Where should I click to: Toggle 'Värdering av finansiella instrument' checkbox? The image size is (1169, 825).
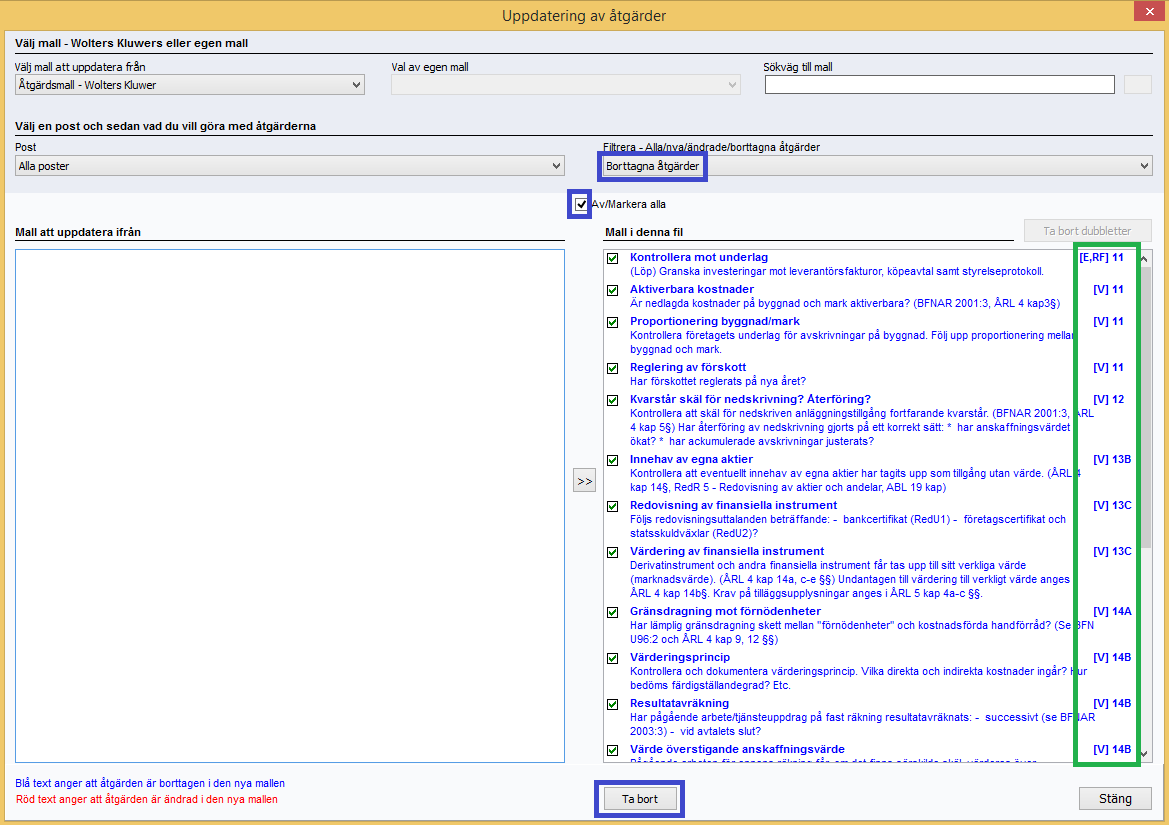click(x=613, y=553)
